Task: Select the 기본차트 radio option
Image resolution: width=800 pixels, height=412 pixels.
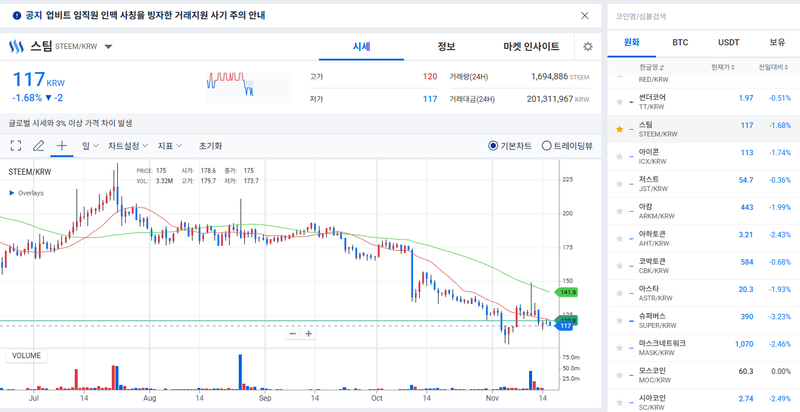Action: (493, 146)
